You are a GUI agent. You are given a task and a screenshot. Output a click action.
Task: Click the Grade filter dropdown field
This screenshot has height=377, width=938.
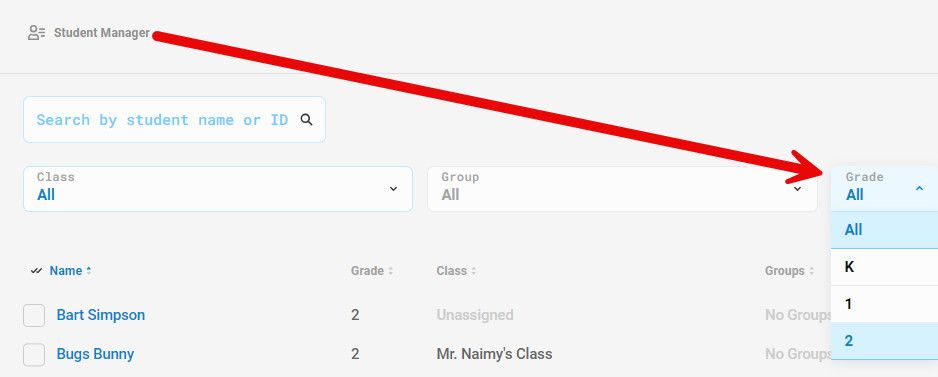tap(884, 188)
